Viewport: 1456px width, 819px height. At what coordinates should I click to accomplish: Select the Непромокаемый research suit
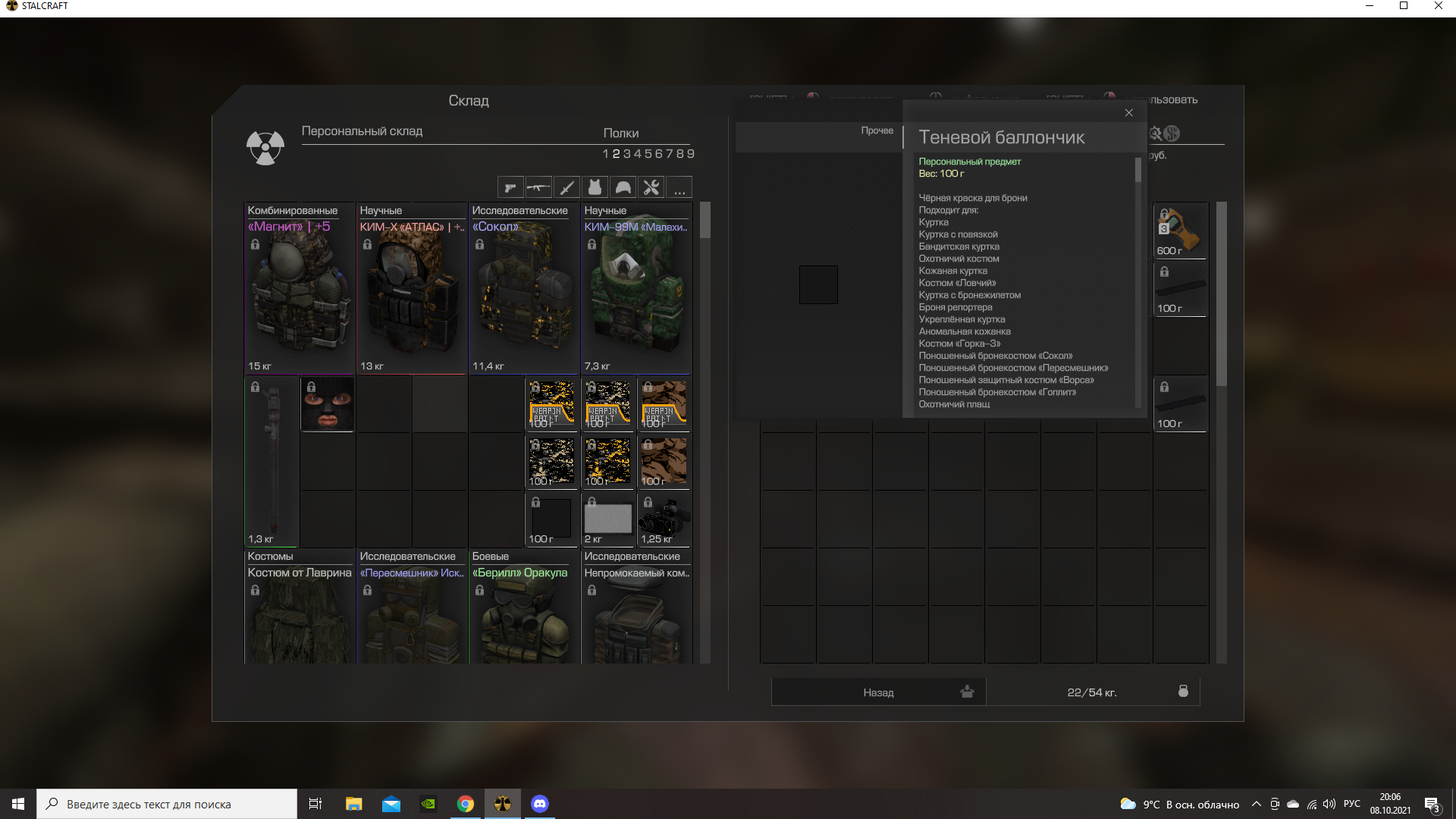636,607
